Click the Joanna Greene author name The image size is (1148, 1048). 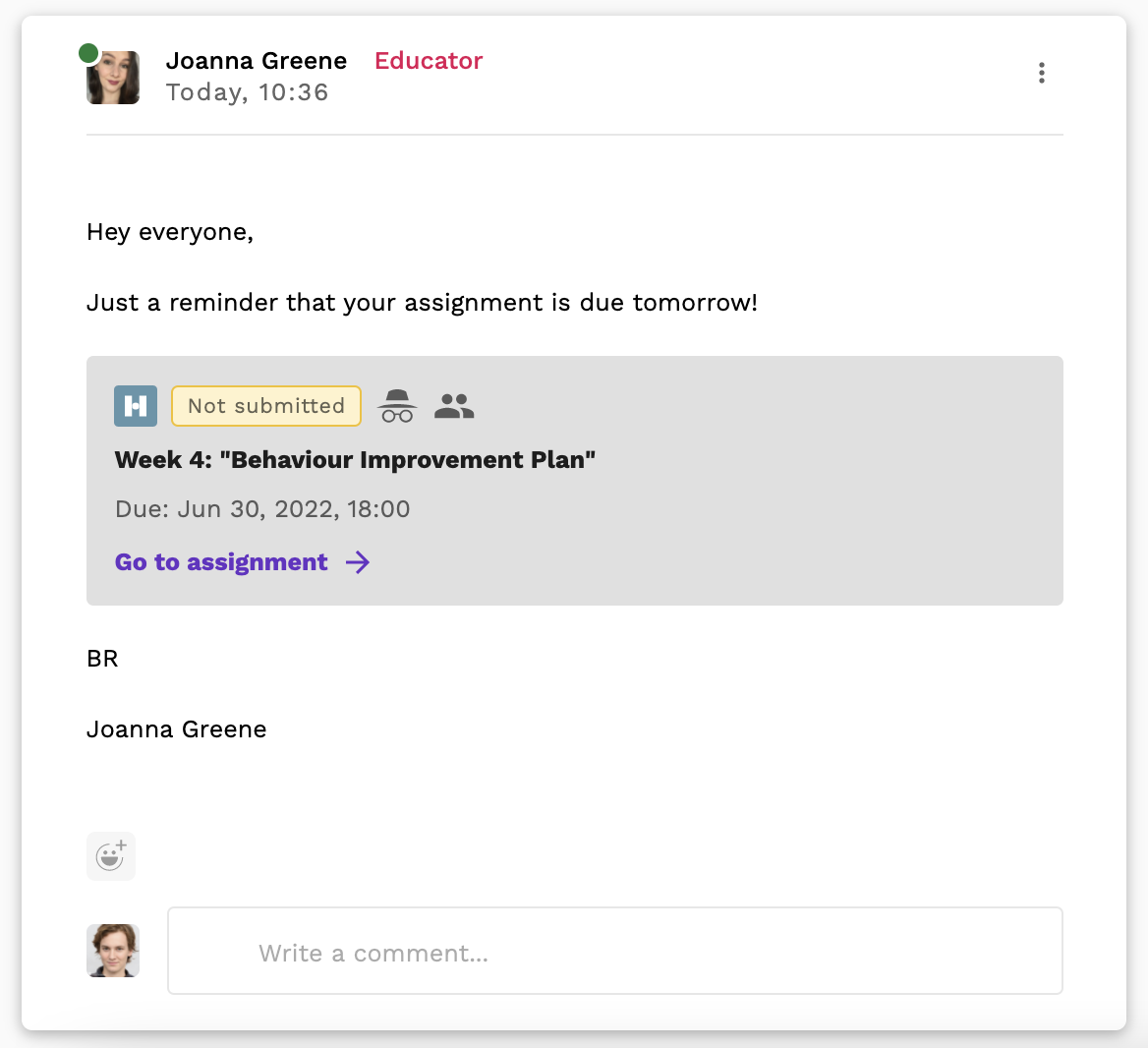click(257, 60)
